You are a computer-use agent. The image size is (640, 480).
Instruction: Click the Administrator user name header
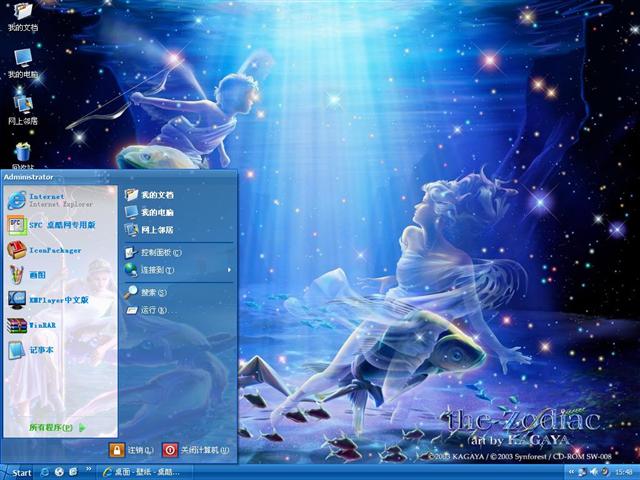click(x=29, y=177)
